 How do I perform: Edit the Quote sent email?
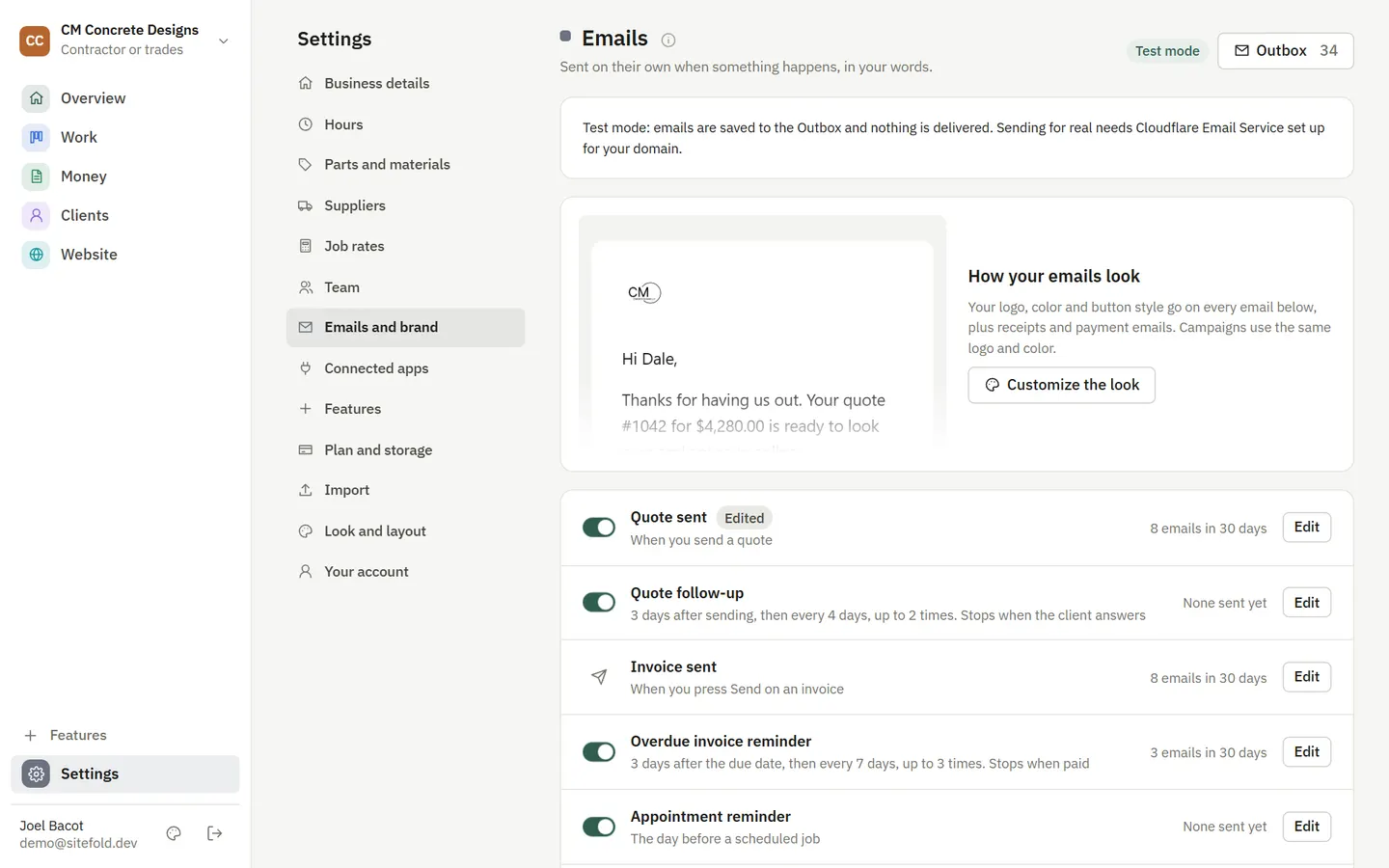[1306, 528]
